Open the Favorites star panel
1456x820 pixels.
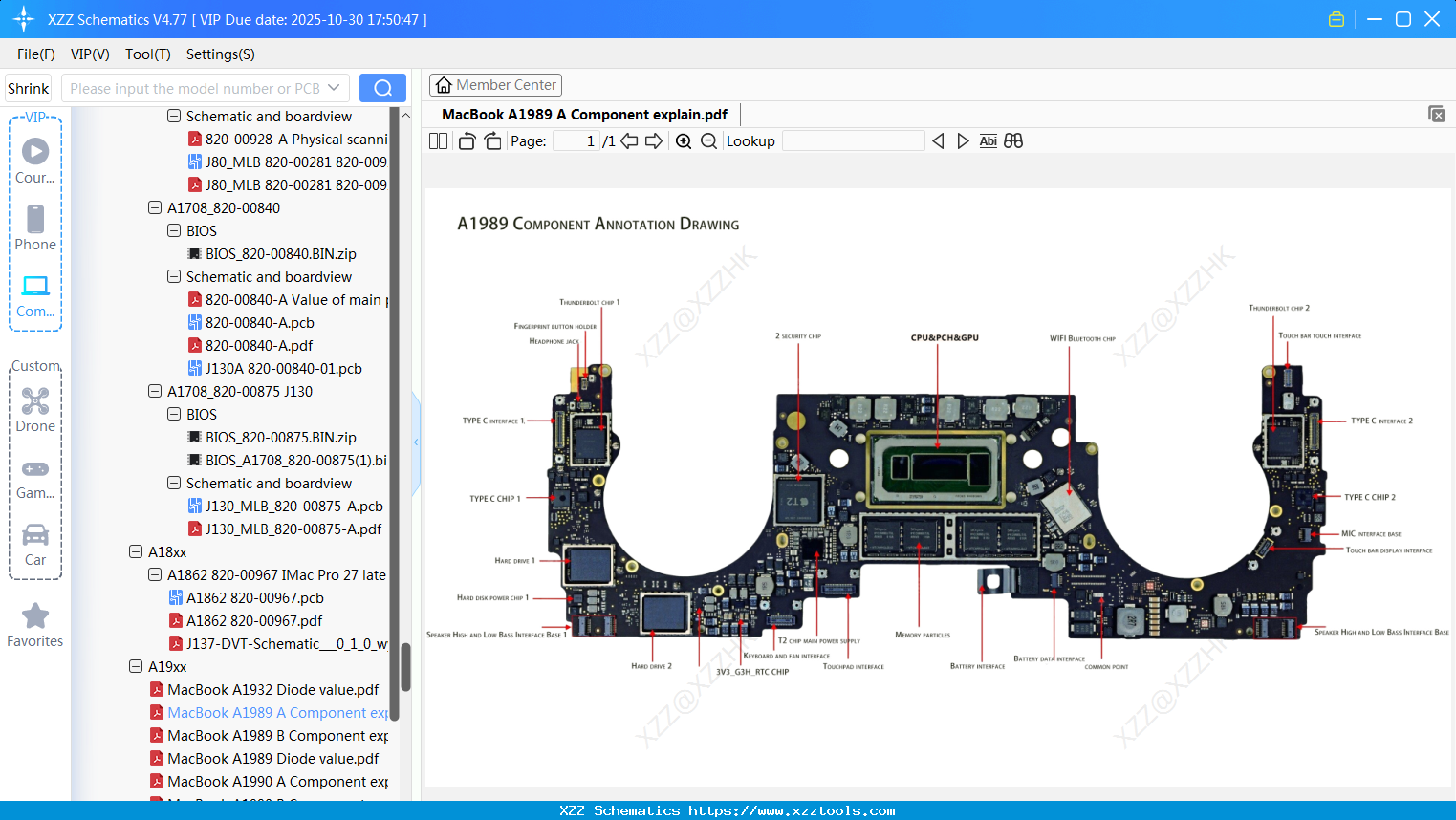pyautogui.click(x=35, y=625)
